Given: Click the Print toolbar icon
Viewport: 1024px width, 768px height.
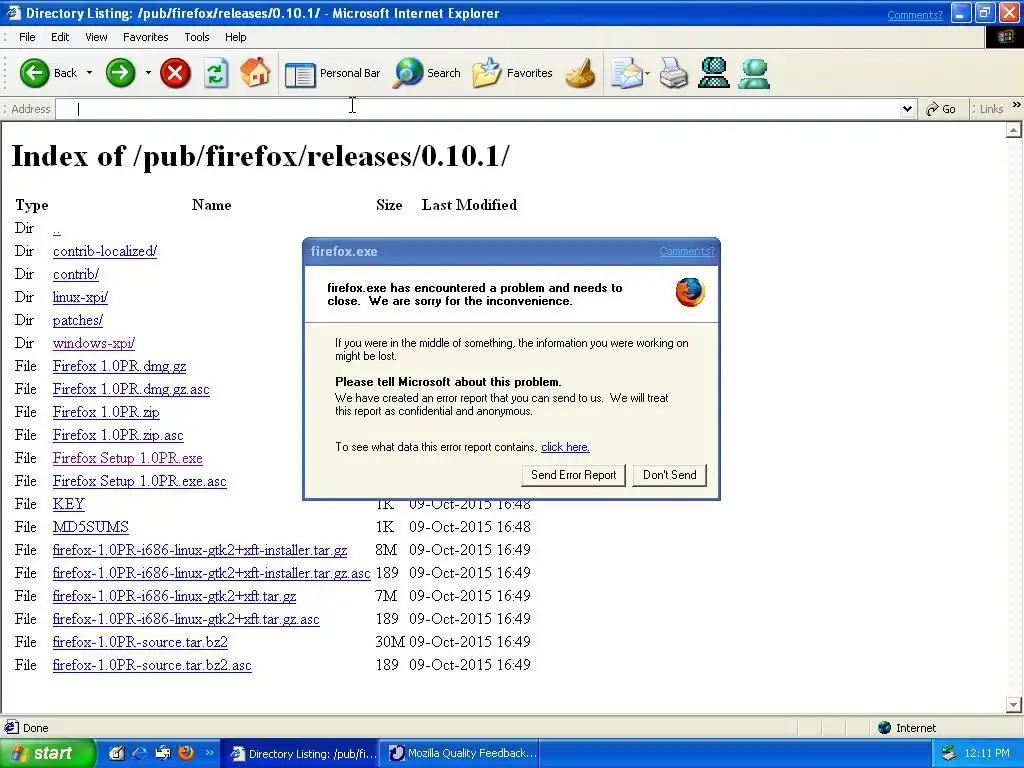Looking at the screenshot, I should pos(673,72).
